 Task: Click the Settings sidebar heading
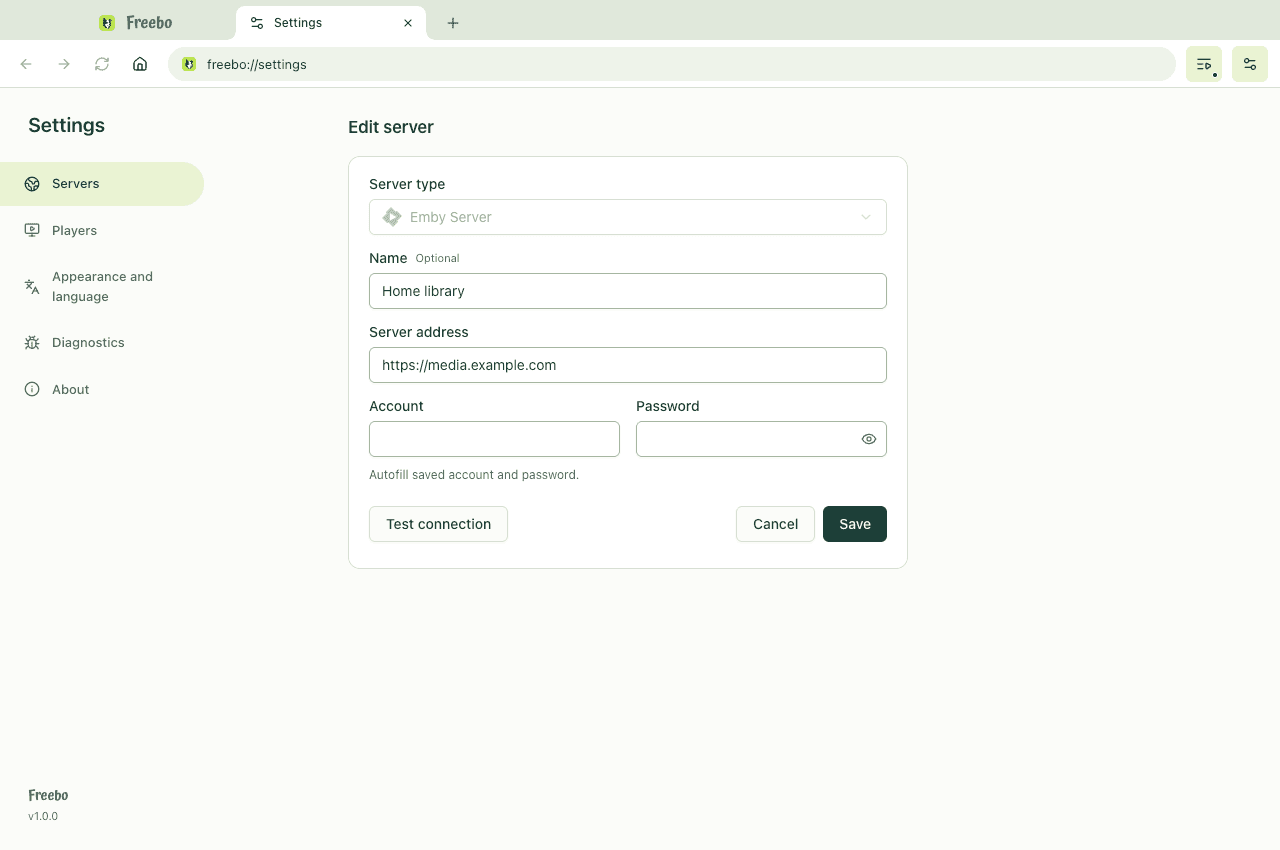click(66, 125)
